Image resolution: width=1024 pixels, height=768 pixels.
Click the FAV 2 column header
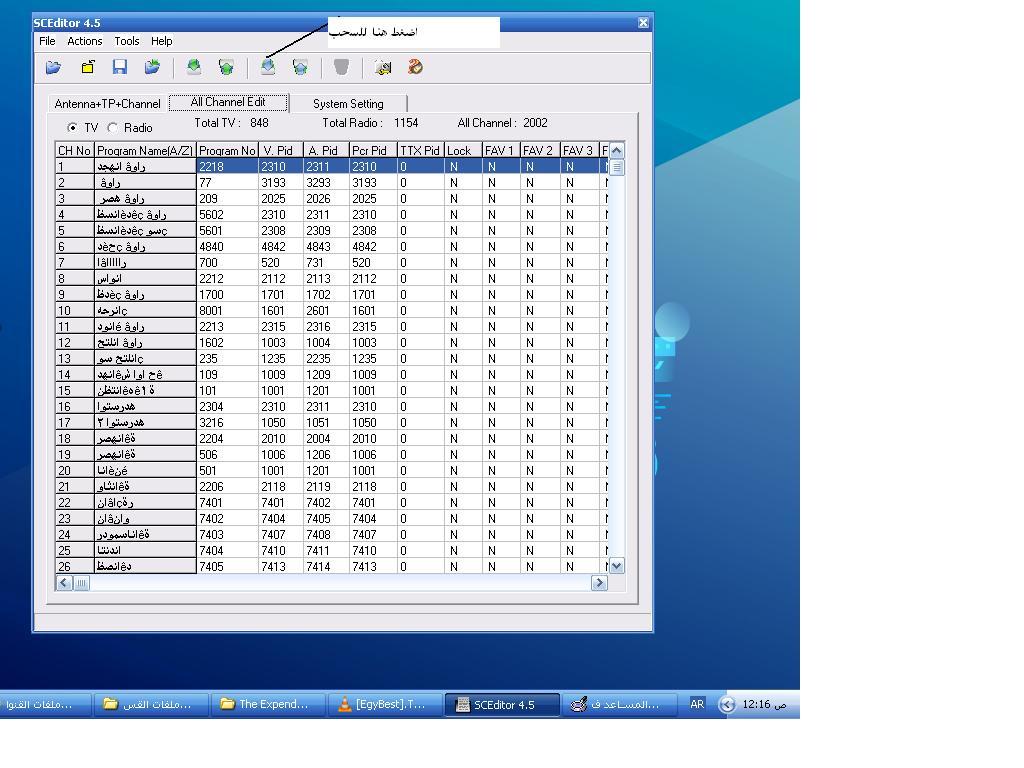click(x=540, y=150)
